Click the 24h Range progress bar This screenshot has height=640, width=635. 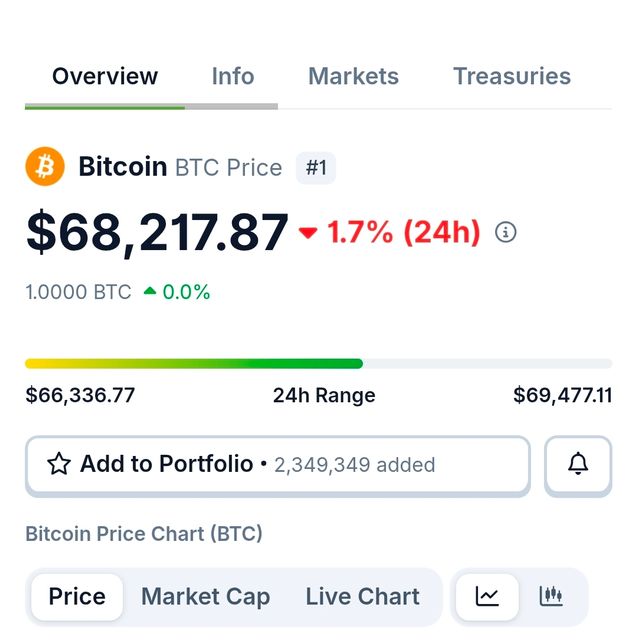[318, 364]
